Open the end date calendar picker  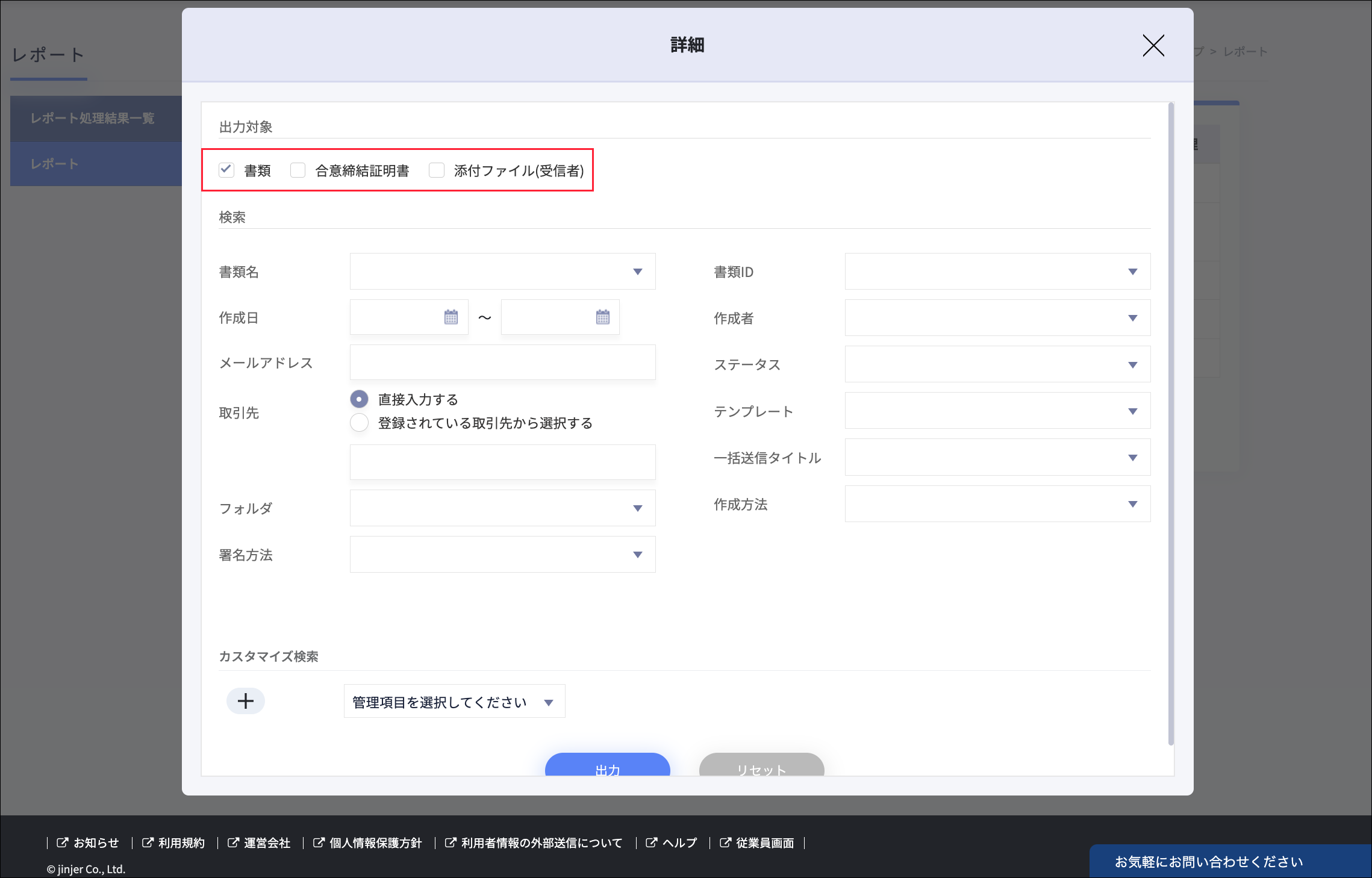pos(602,317)
